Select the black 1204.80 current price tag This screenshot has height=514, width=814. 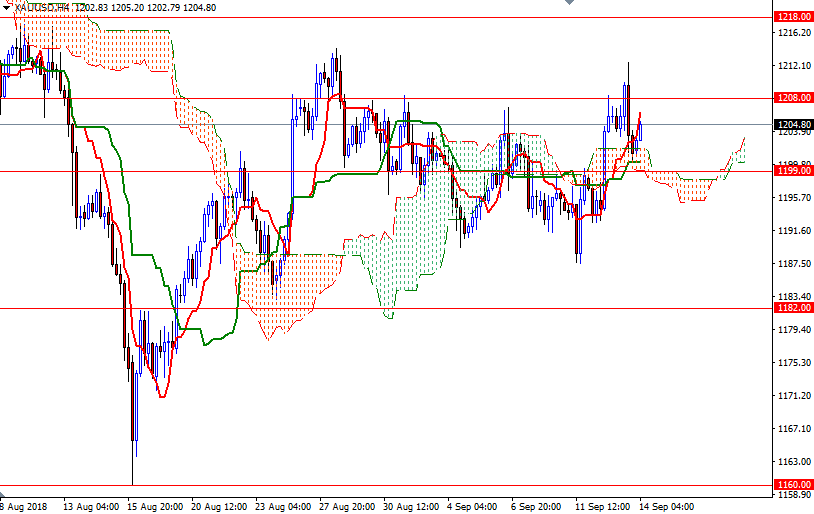click(x=793, y=125)
